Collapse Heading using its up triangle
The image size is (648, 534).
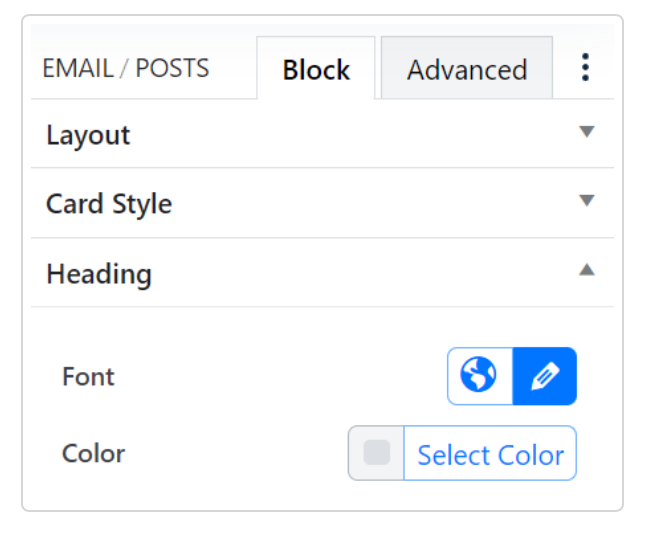(587, 270)
